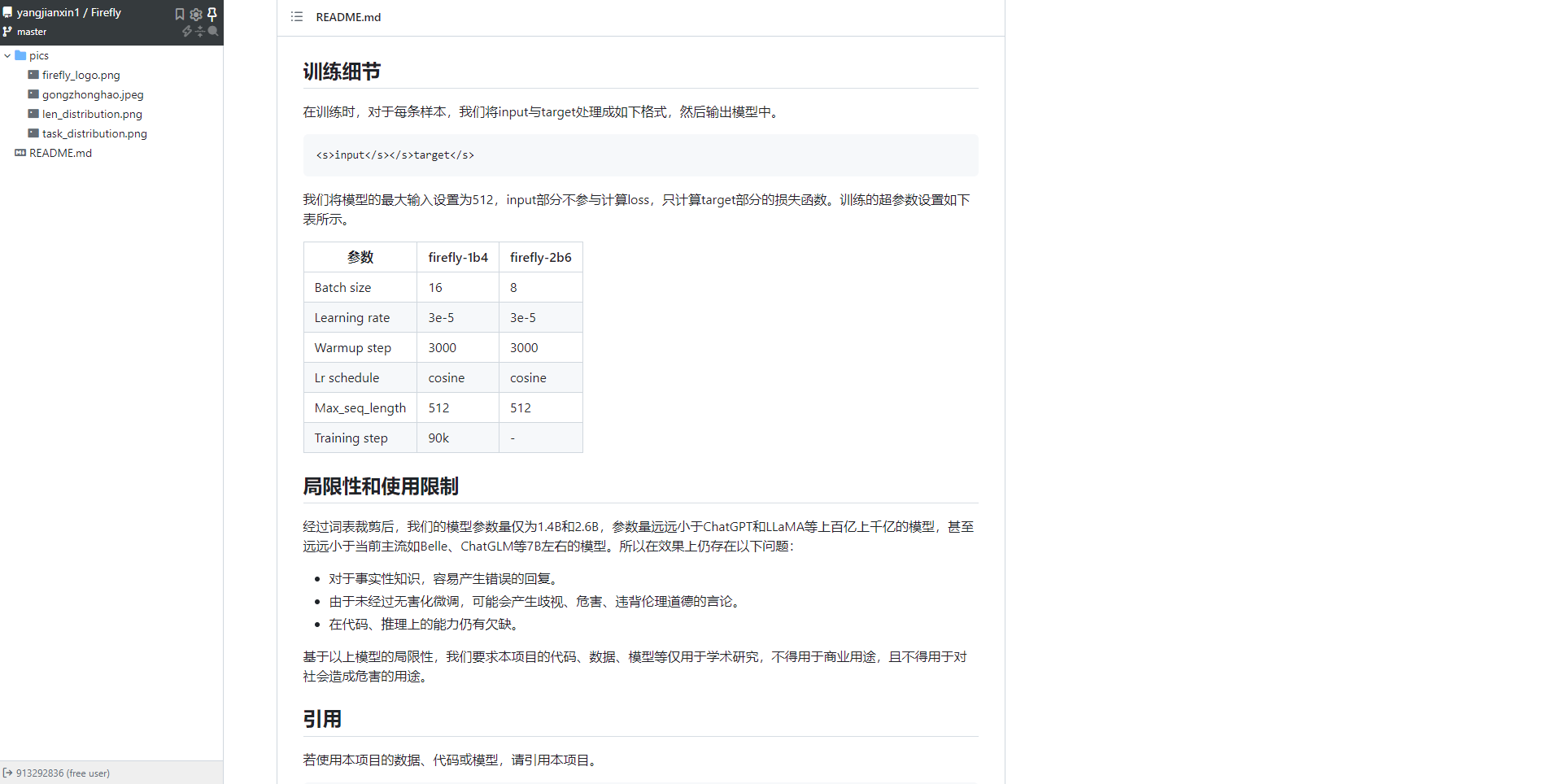Click the README.md file header title

point(348,17)
